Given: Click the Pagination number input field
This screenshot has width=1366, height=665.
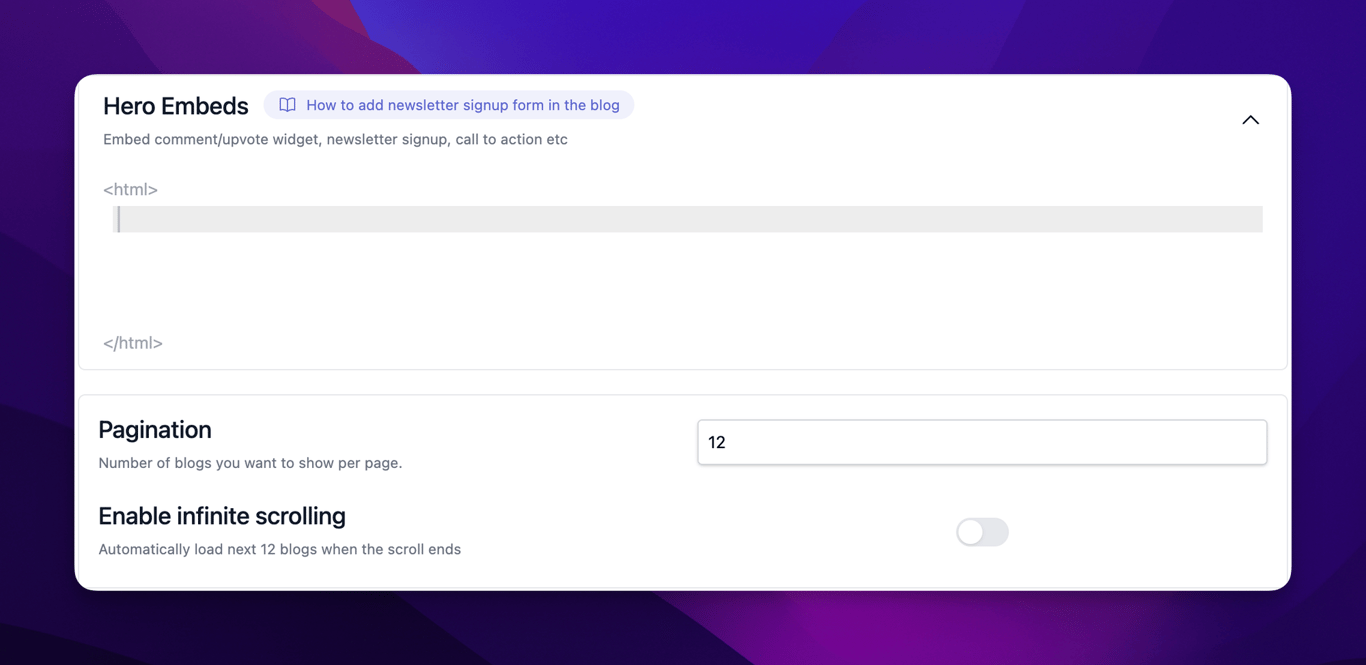Looking at the screenshot, I should (x=981, y=442).
